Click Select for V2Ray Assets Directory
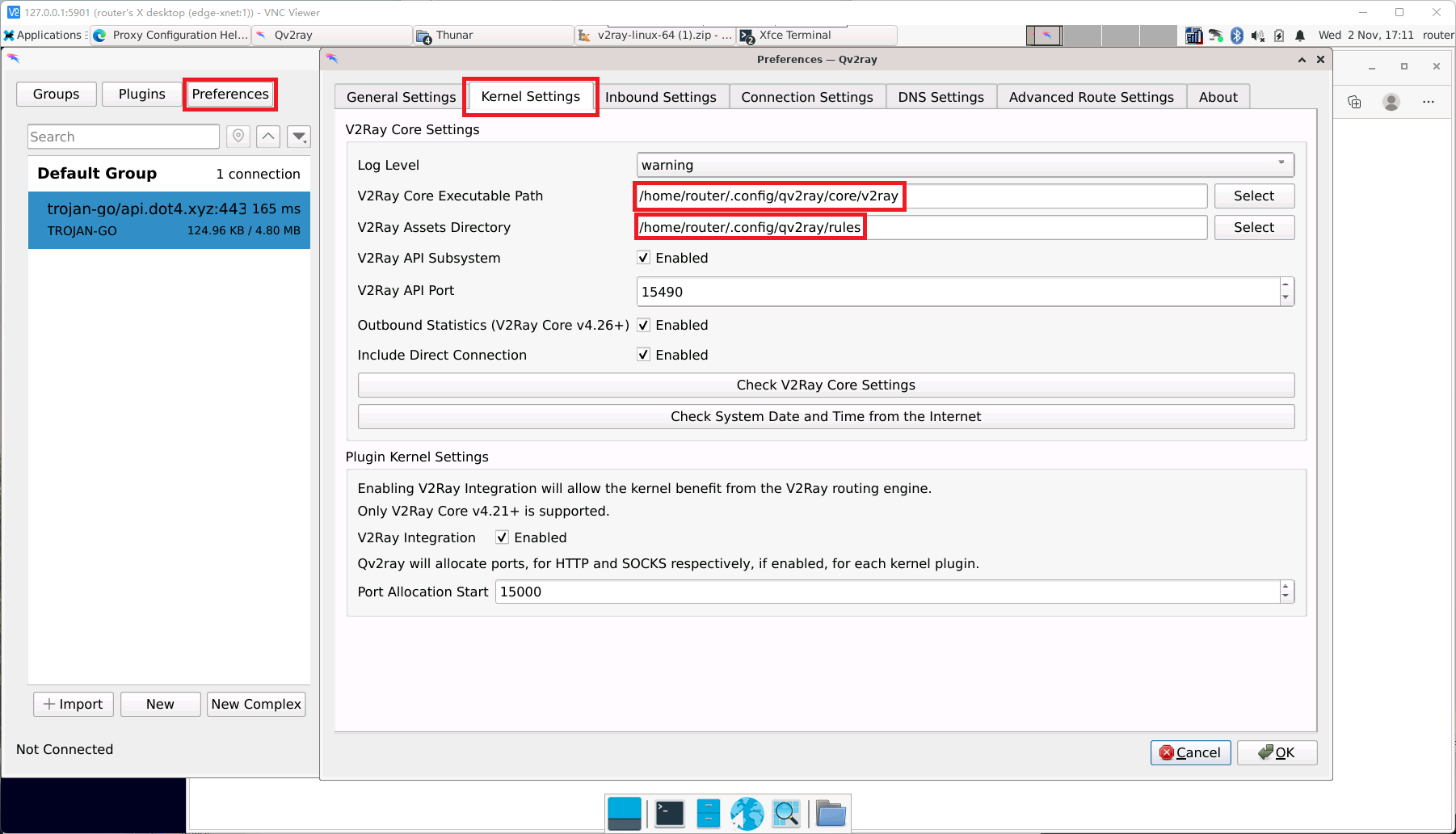 tap(1254, 227)
